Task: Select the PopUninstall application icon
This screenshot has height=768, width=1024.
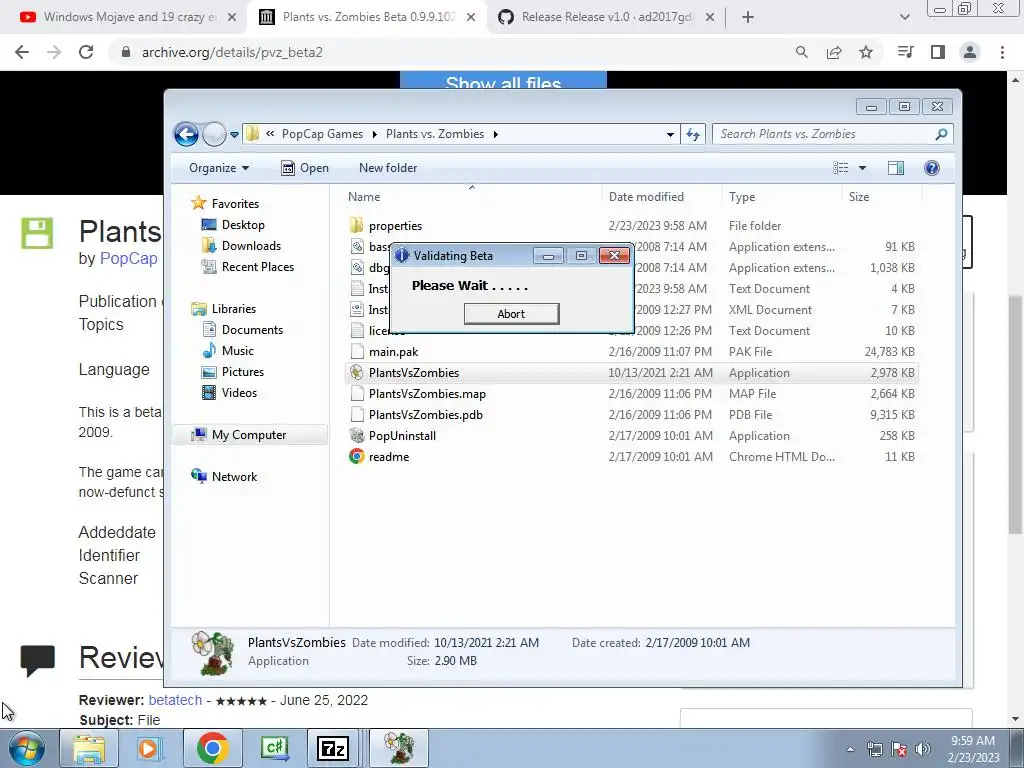Action: click(x=357, y=436)
